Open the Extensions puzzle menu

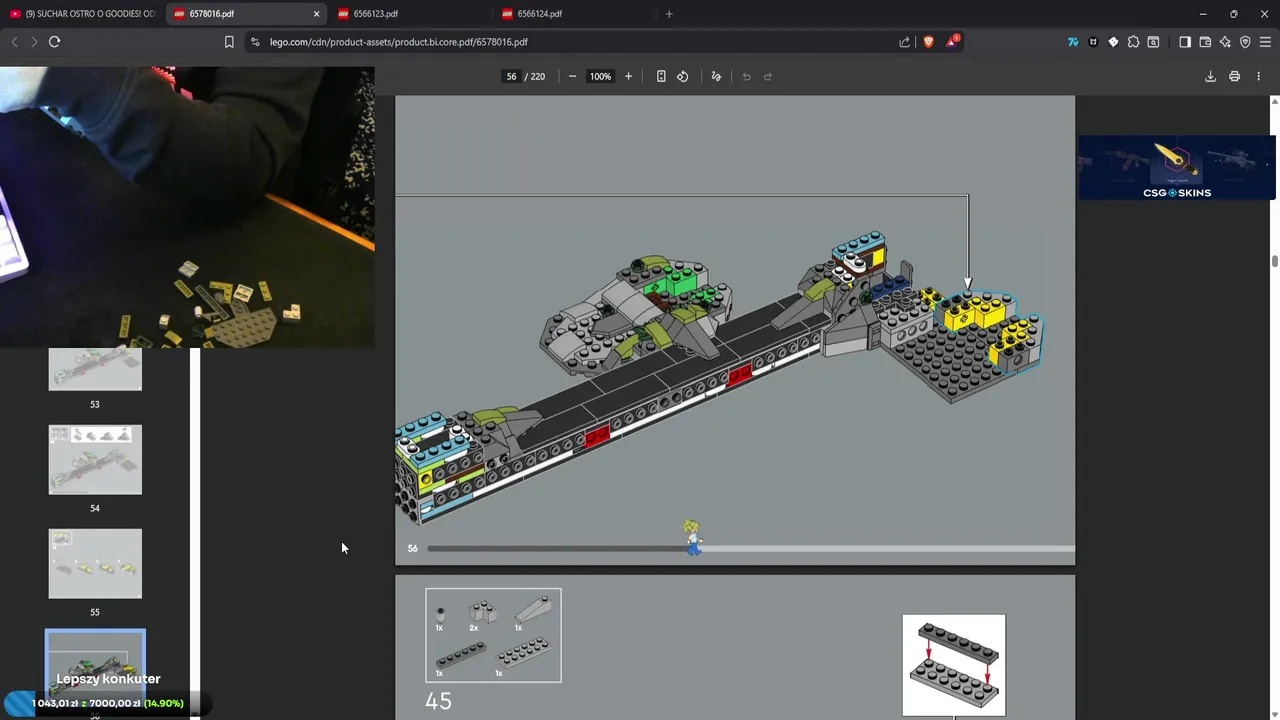click(1133, 42)
